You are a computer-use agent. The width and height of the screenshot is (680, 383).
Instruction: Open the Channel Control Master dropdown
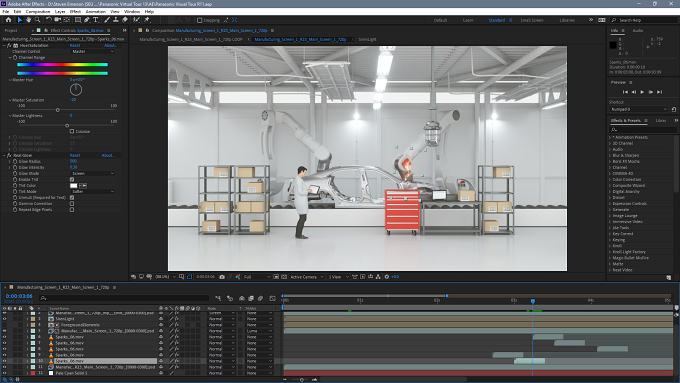click(93, 51)
